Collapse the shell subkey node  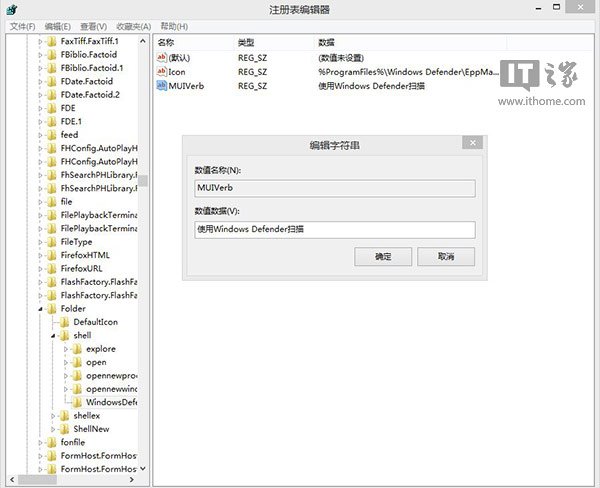(54, 336)
